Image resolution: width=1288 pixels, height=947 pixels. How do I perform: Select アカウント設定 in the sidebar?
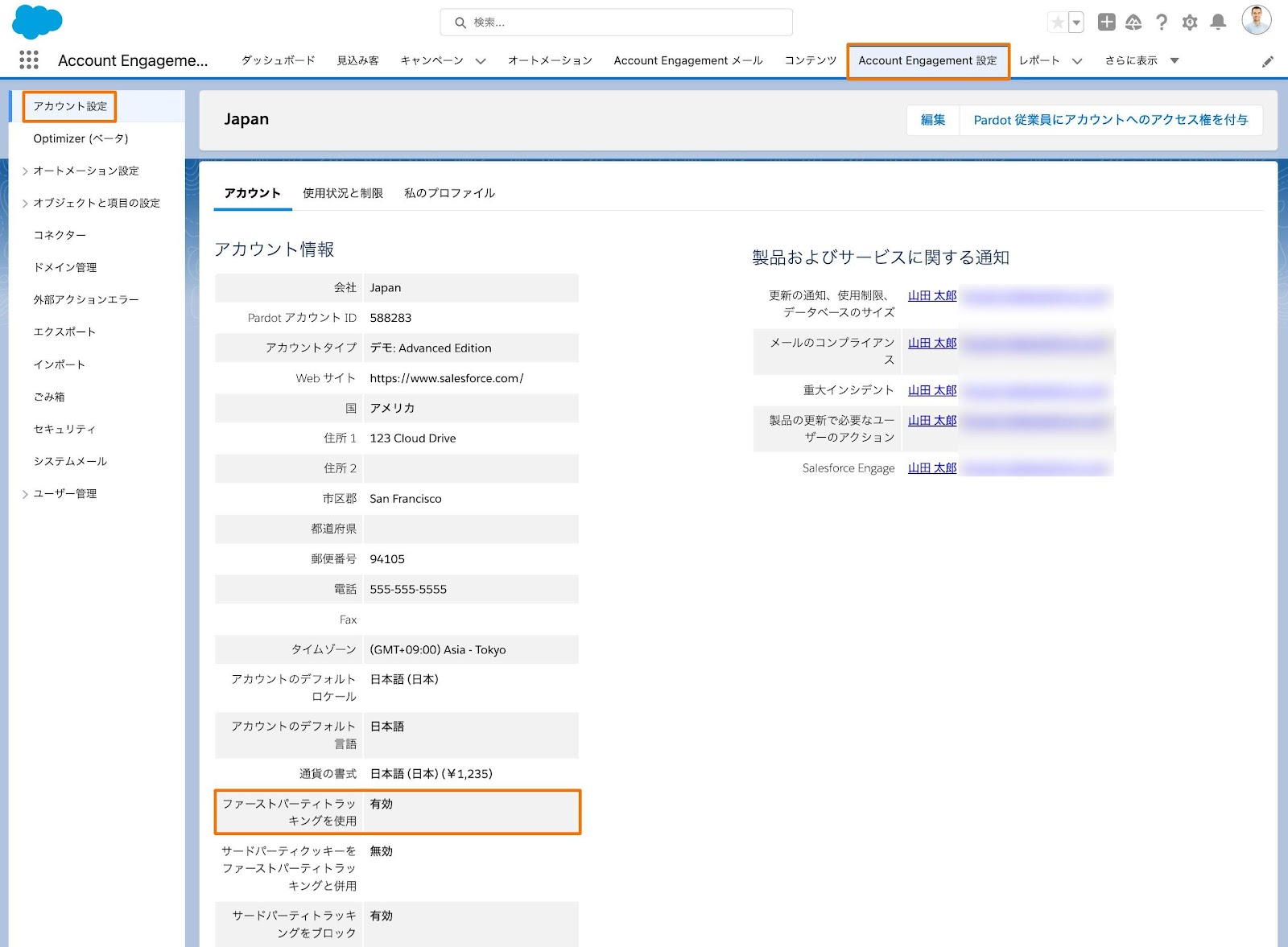pyautogui.click(x=70, y=106)
